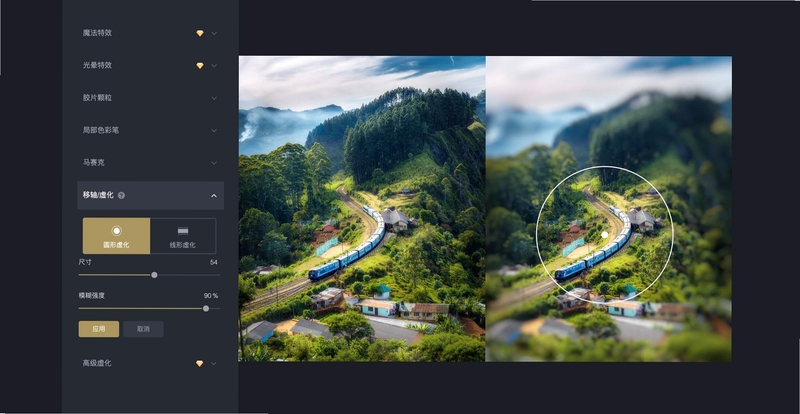
Task: Expand the 马赛克 section chevron
Action: pos(214,163)
